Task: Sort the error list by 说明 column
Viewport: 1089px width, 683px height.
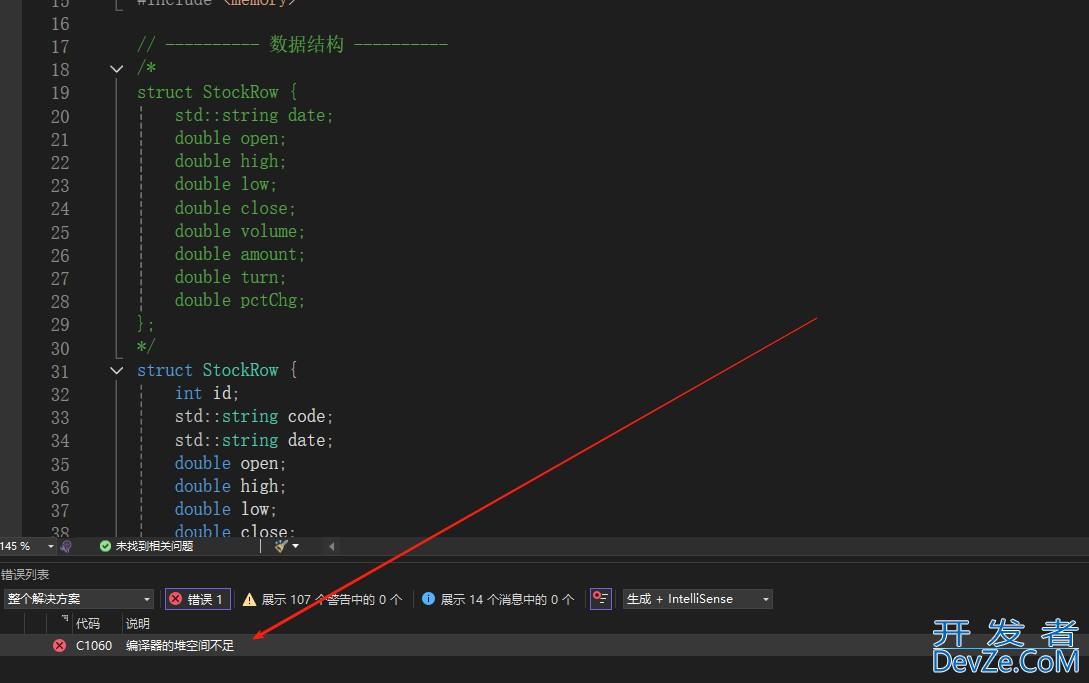Action: 138,623
